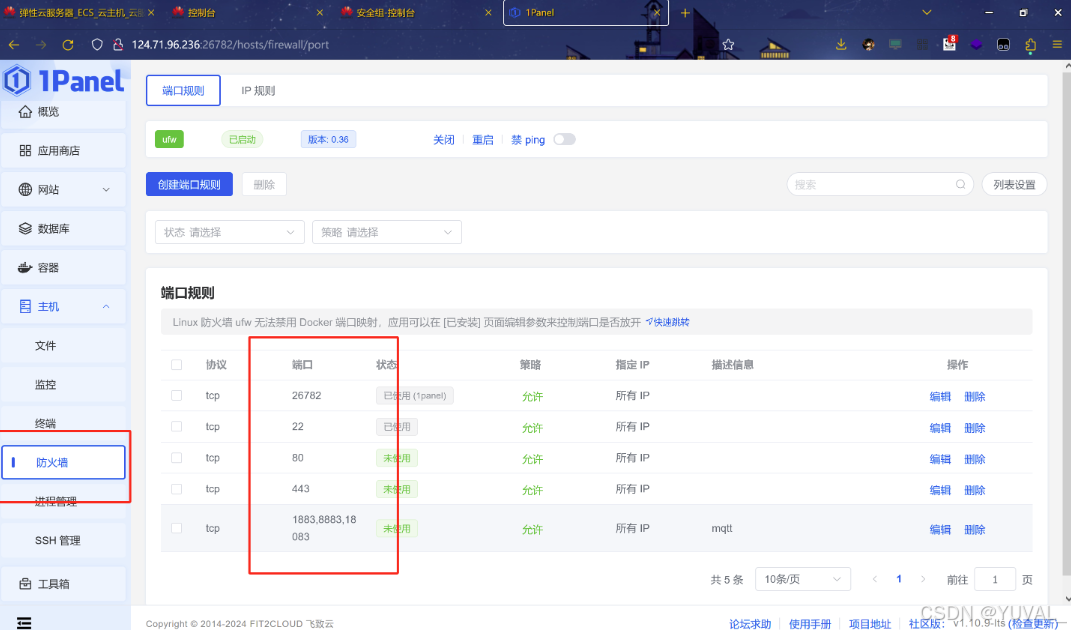Screen dimensions: 1071x630
Task: Click 创建端口规则 button
Action: click(189, 184)
